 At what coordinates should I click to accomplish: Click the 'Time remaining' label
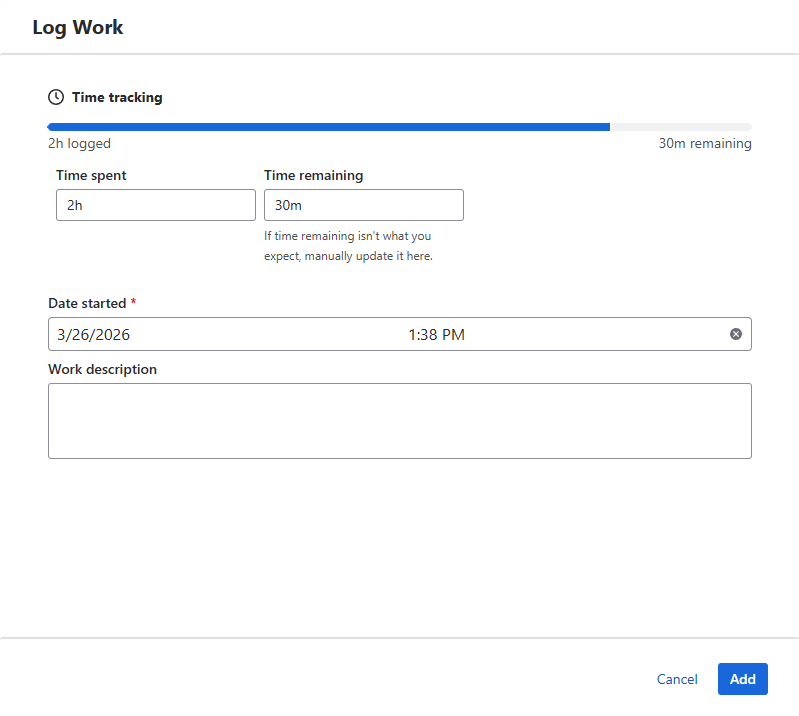(313, 175)
